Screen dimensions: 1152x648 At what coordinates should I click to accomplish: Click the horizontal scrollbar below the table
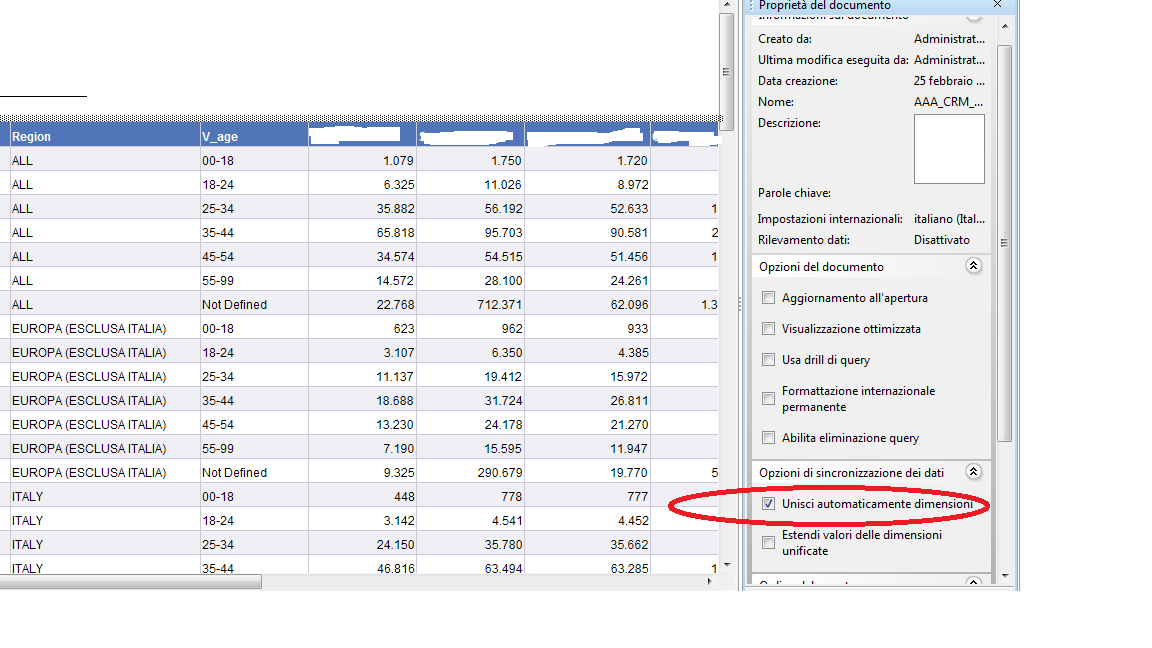(130, 580)
